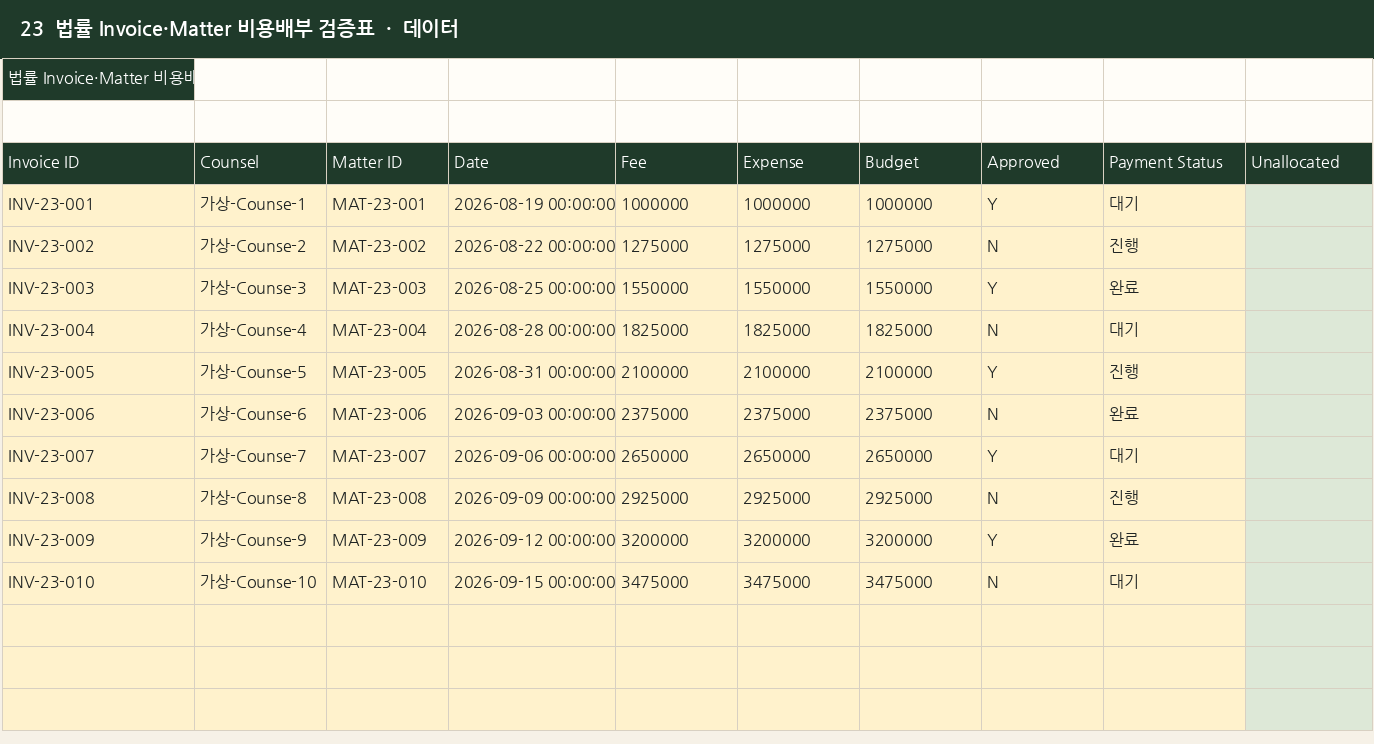Click date cell 2026-08-19 00:00:00
Screen dimensions: 1374x744
coord(532,205)
